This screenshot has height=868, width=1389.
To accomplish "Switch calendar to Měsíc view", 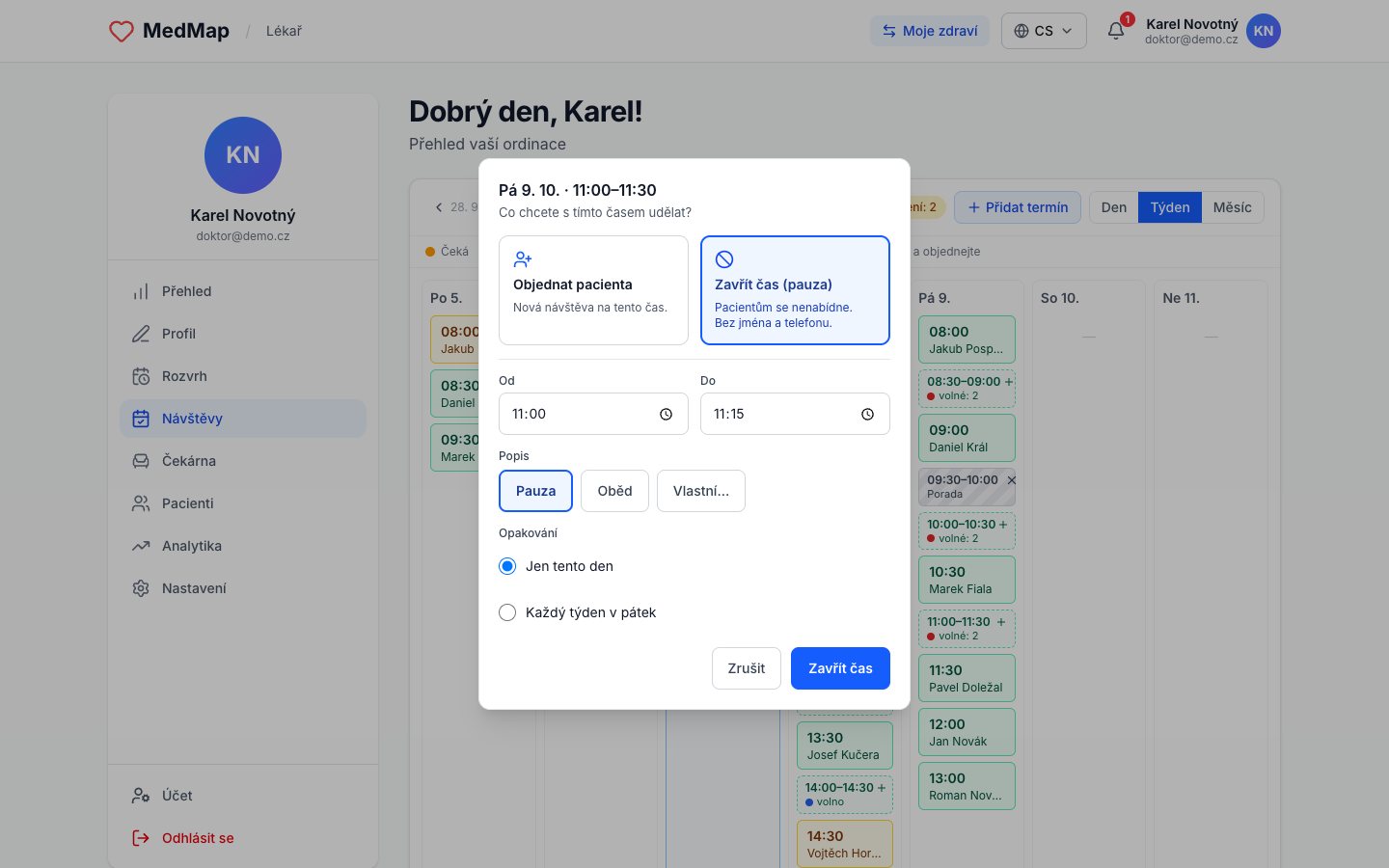I will [1233, 207].
